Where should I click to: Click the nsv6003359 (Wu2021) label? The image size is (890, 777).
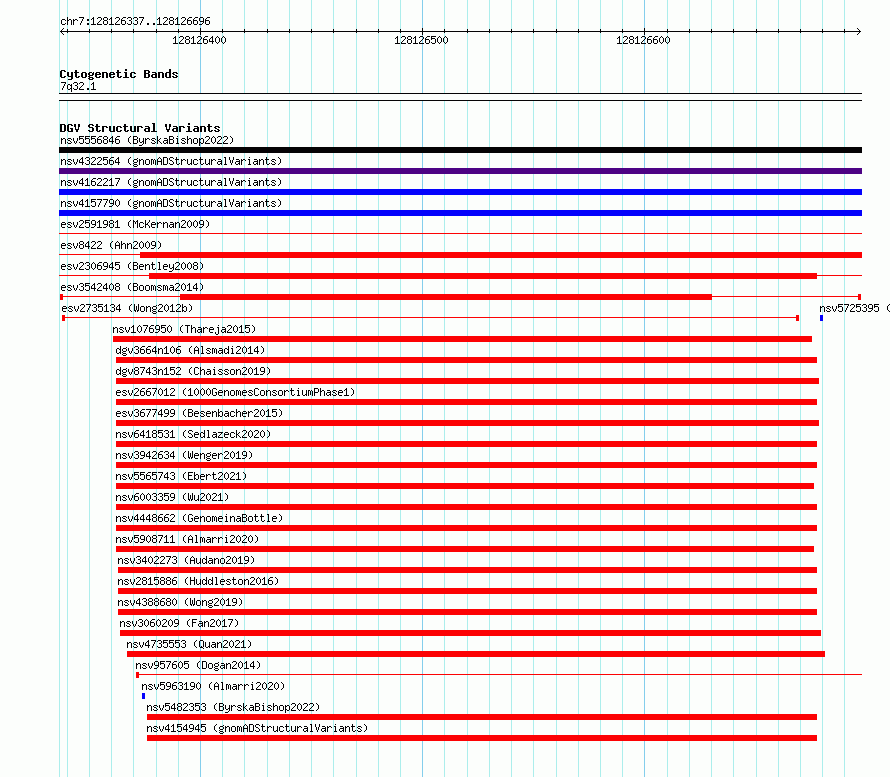[172, 497]
